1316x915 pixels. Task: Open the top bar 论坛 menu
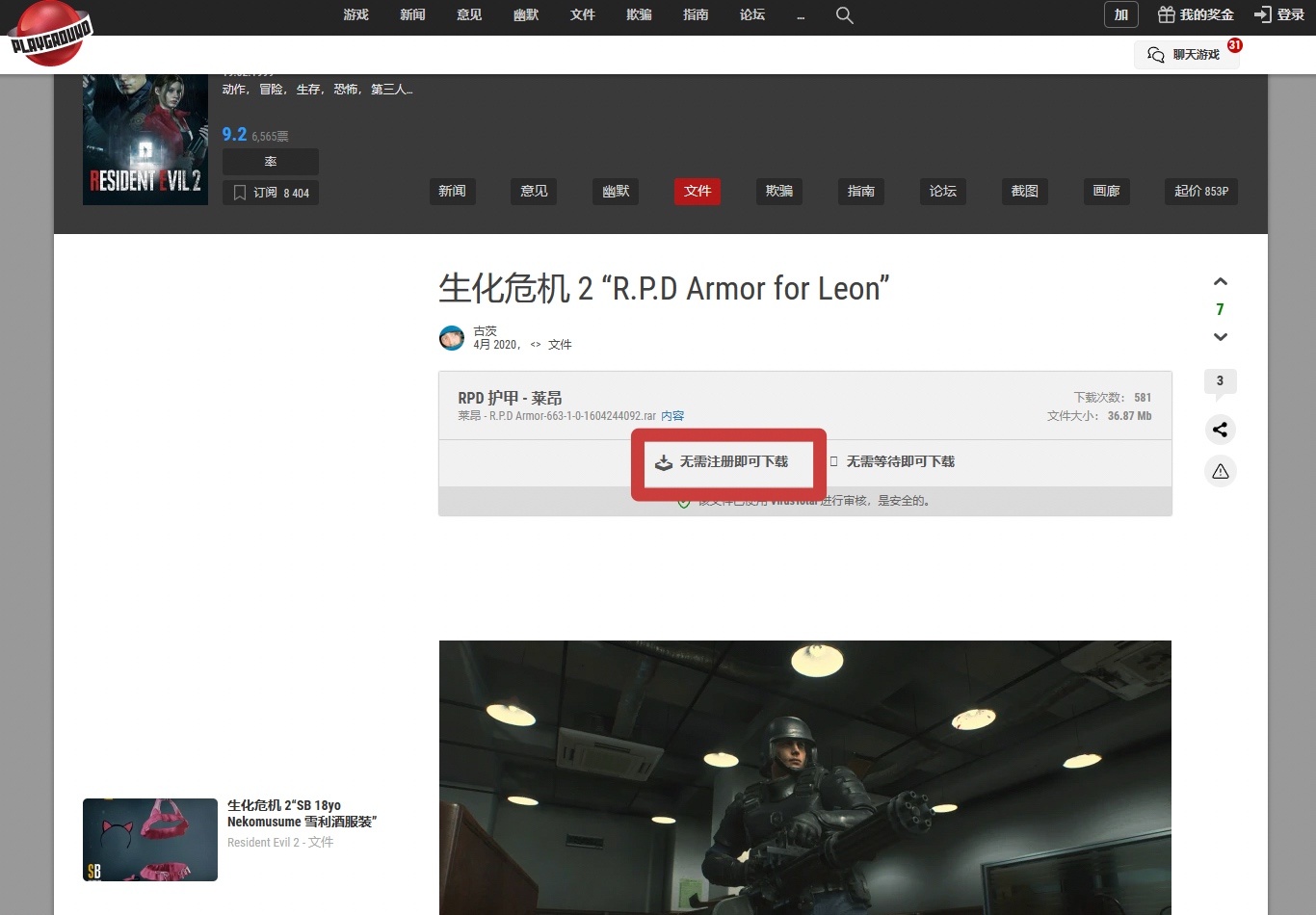pyautogui.click(x=752, y=14)
